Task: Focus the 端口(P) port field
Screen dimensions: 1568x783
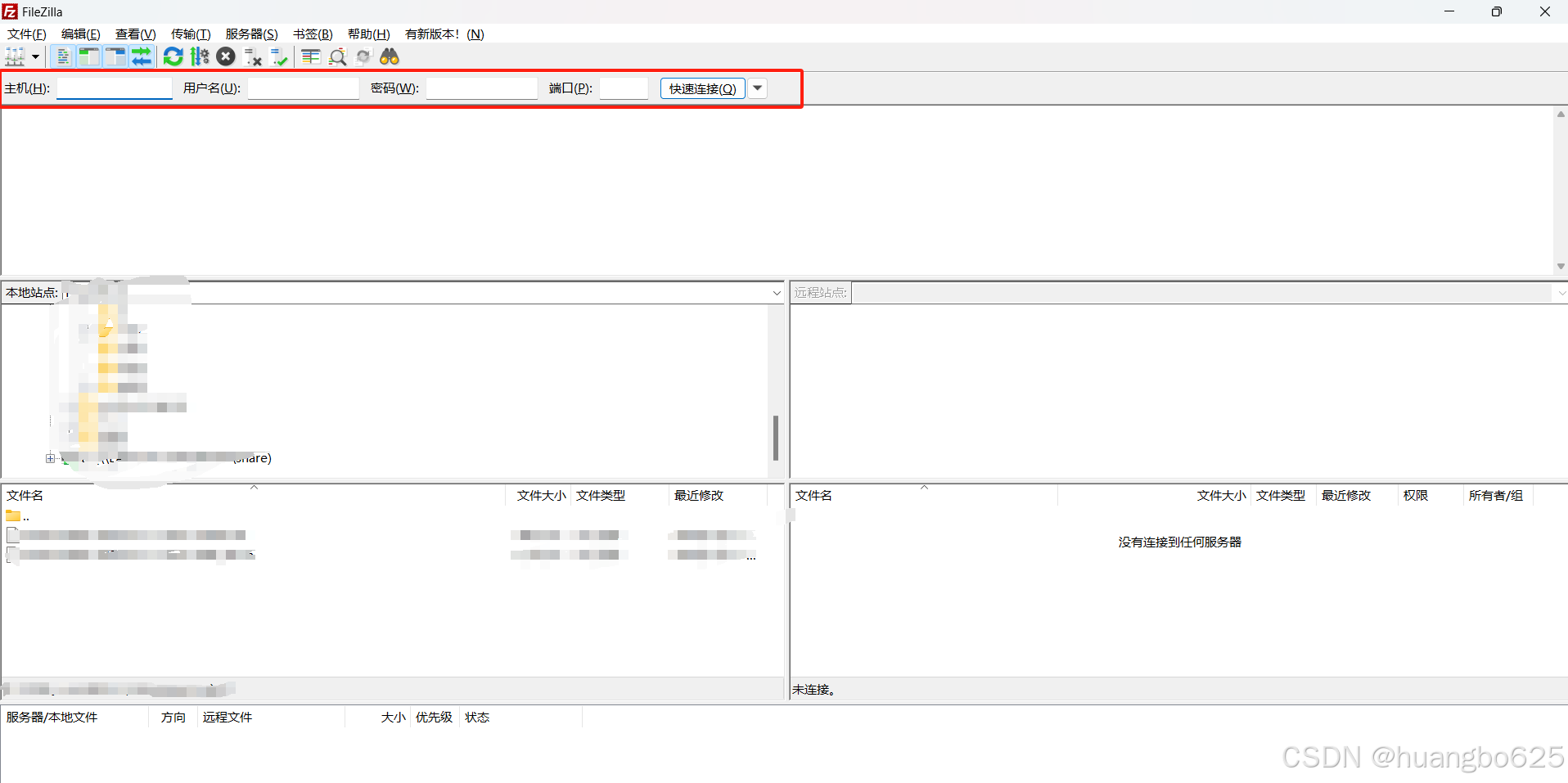Action: [x=624, y=88]
